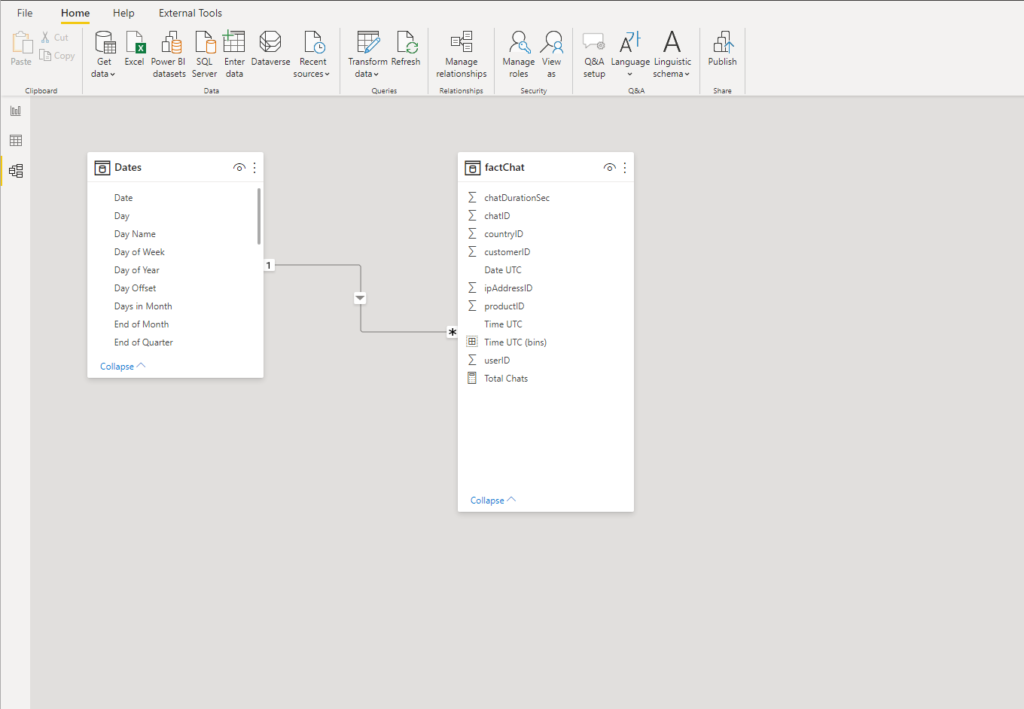Click the one-side relationship marker
The image size is (1024, 709).
(x=268, y=265)
